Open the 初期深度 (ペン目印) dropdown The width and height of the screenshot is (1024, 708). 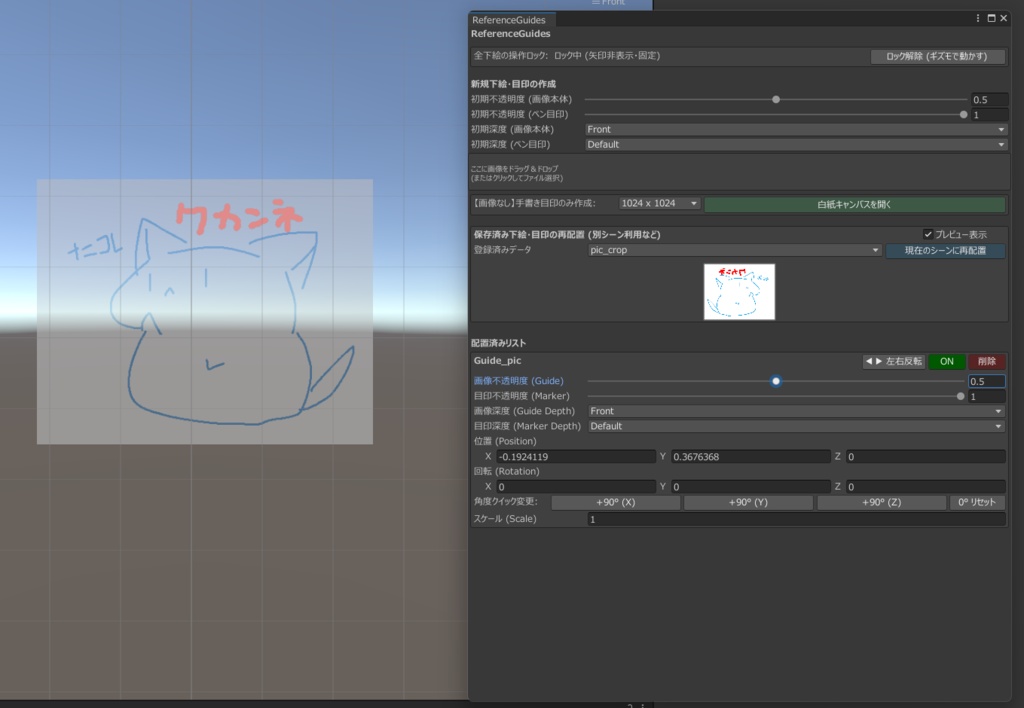[795, 144]
